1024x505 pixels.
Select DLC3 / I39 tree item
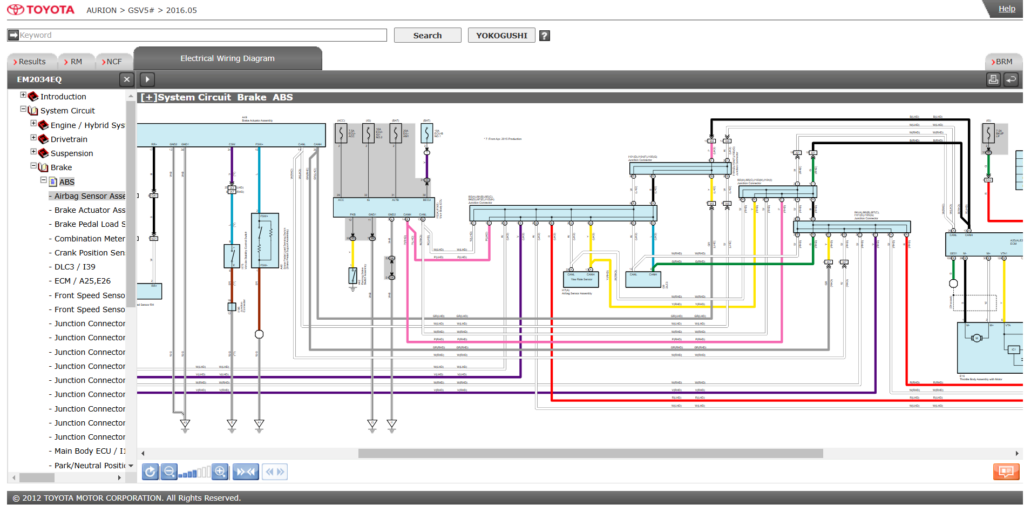coord(74,267)
